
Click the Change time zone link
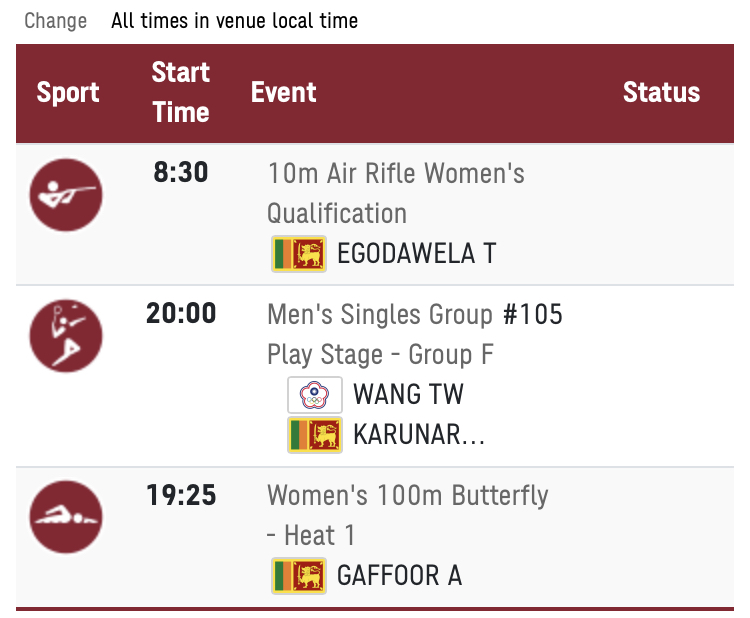click(55, 21)
